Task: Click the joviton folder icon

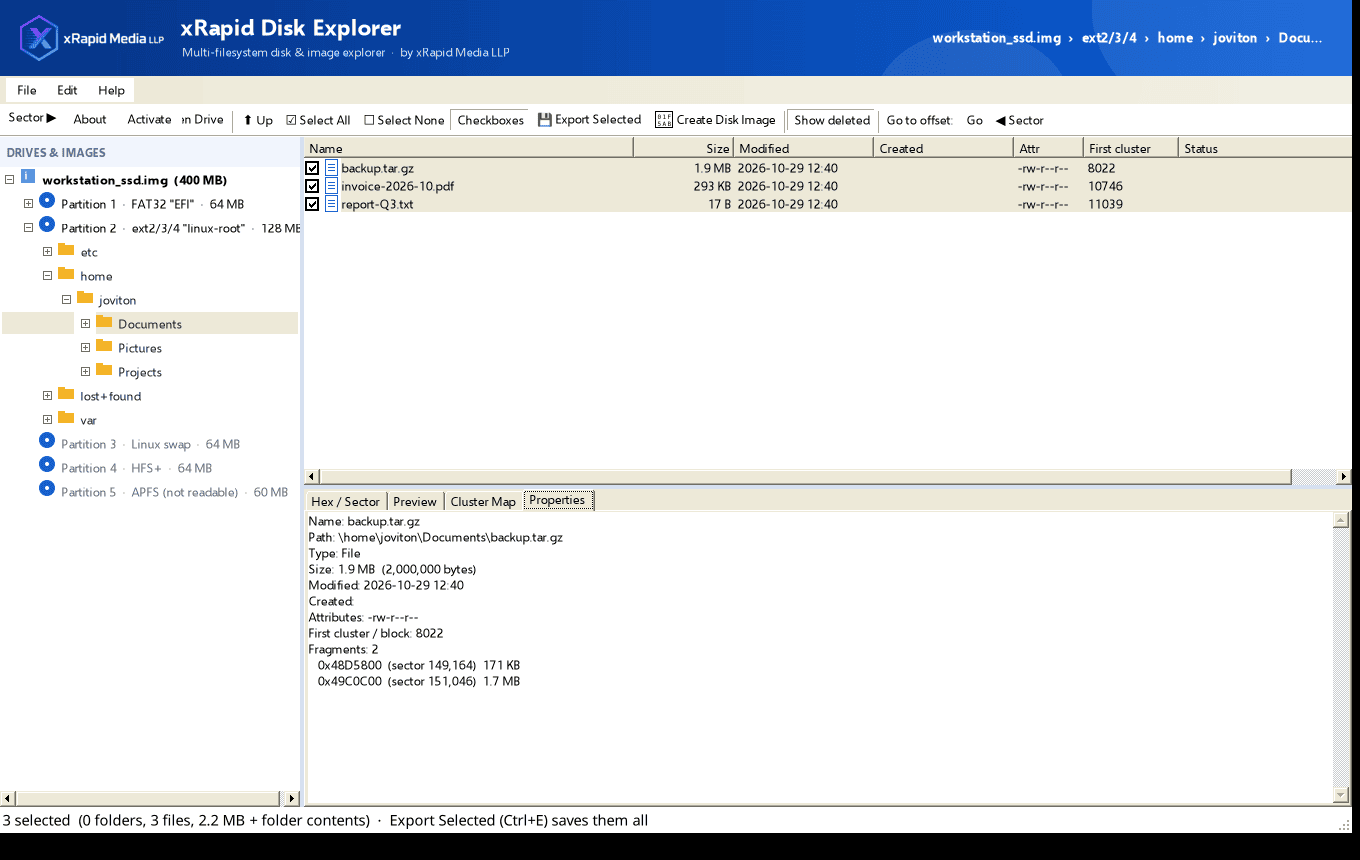Action: click(x=85, y=298)
